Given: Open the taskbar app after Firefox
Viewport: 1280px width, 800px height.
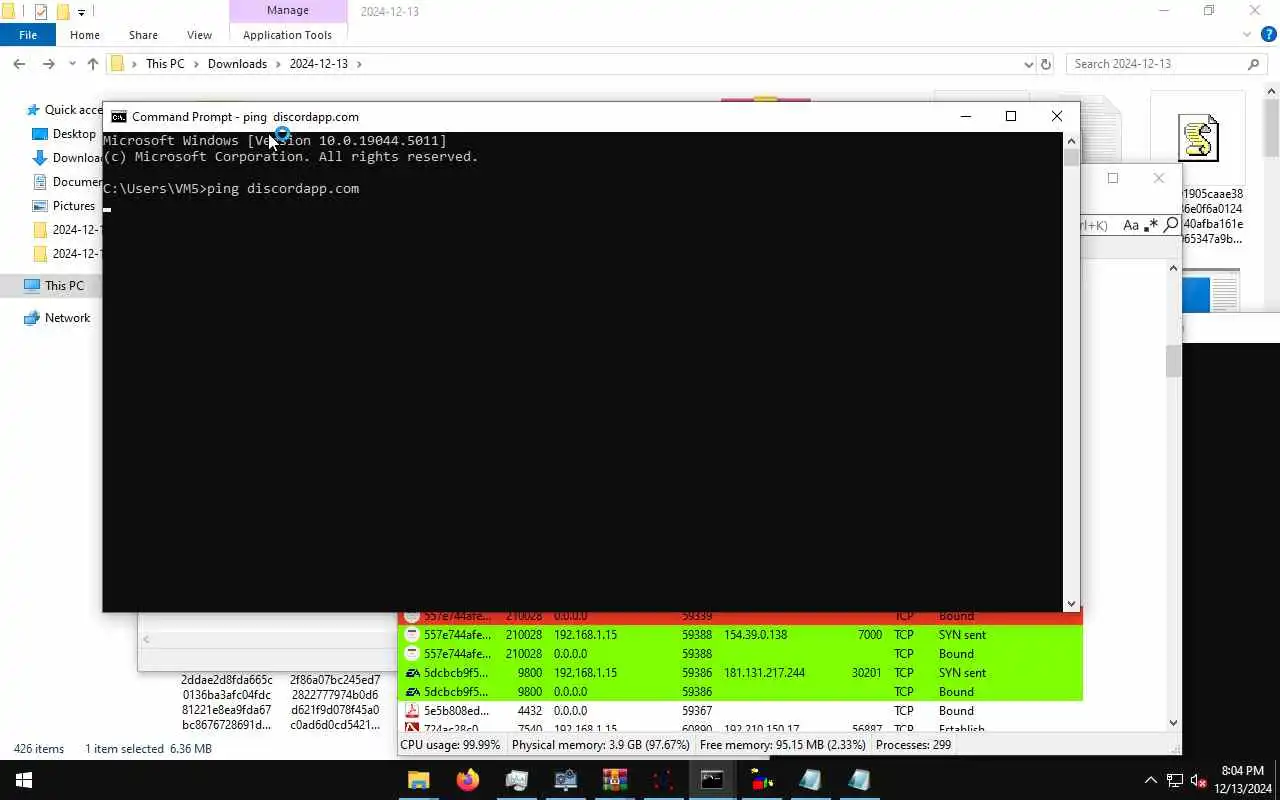Looking at the screenshot, I should 516,780.
